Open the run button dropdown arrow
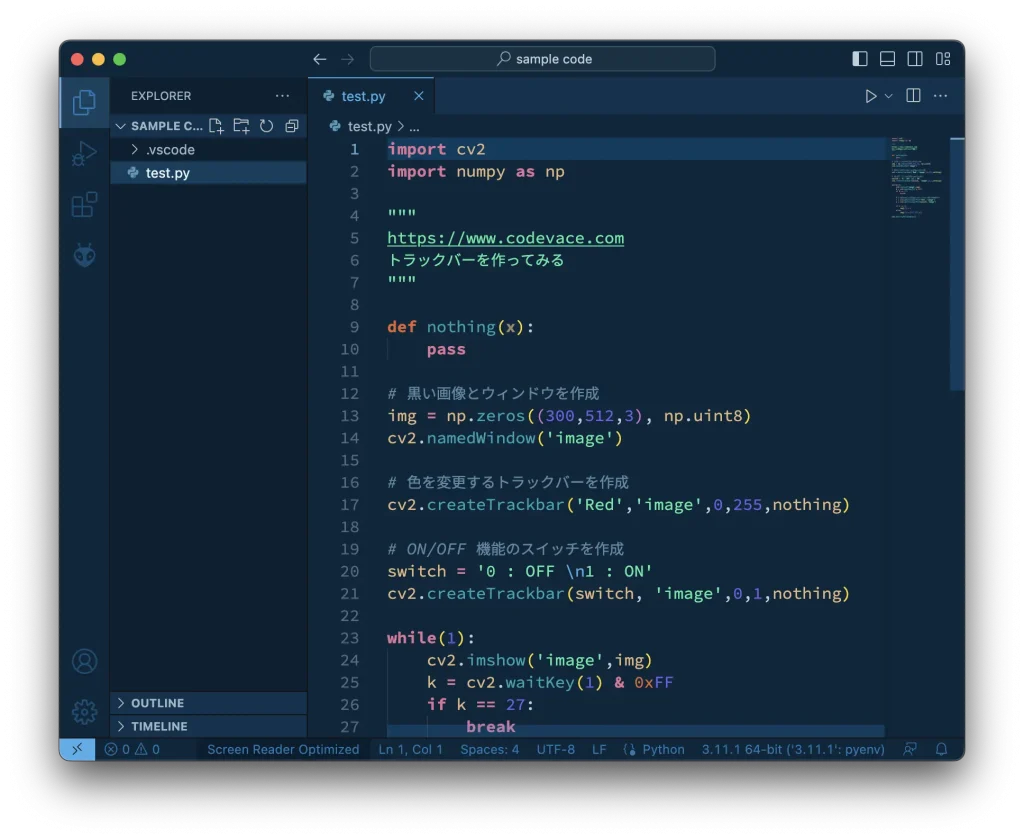 [888, 96]
